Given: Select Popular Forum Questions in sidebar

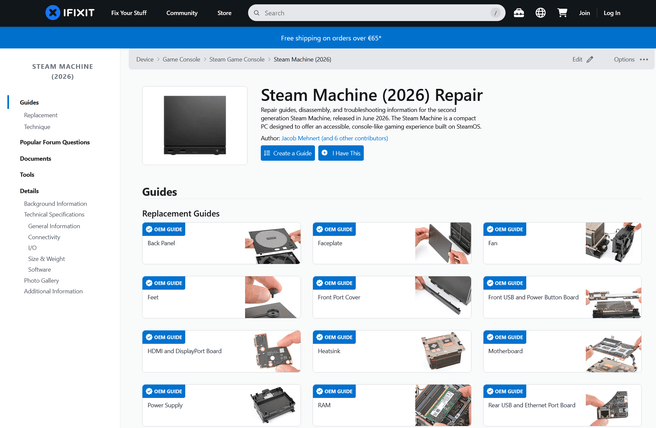Looking at the screenshot, I should 55,142.
